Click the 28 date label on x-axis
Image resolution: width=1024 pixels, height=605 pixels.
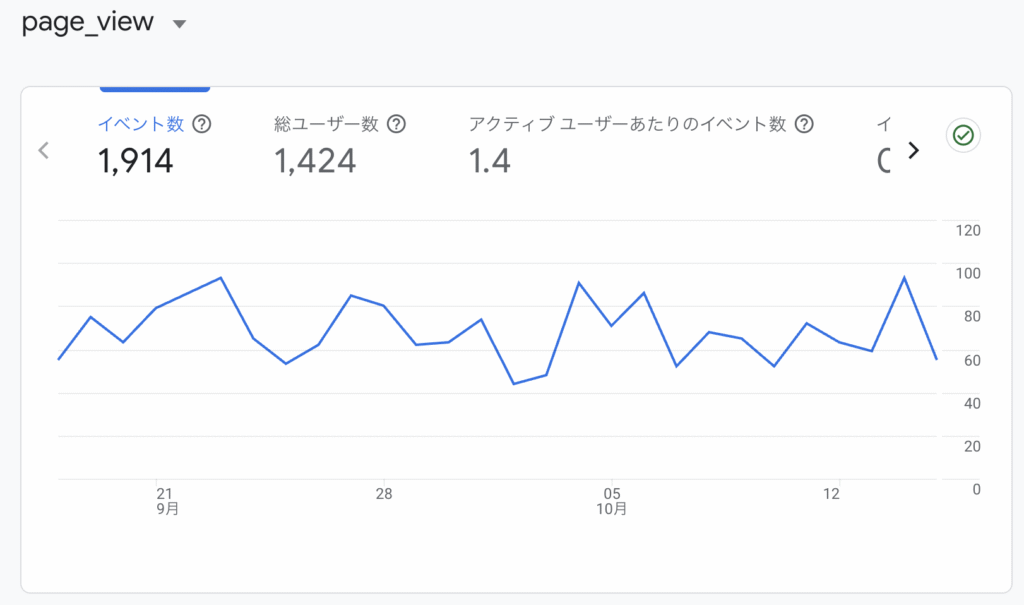[x=384, y=494]
